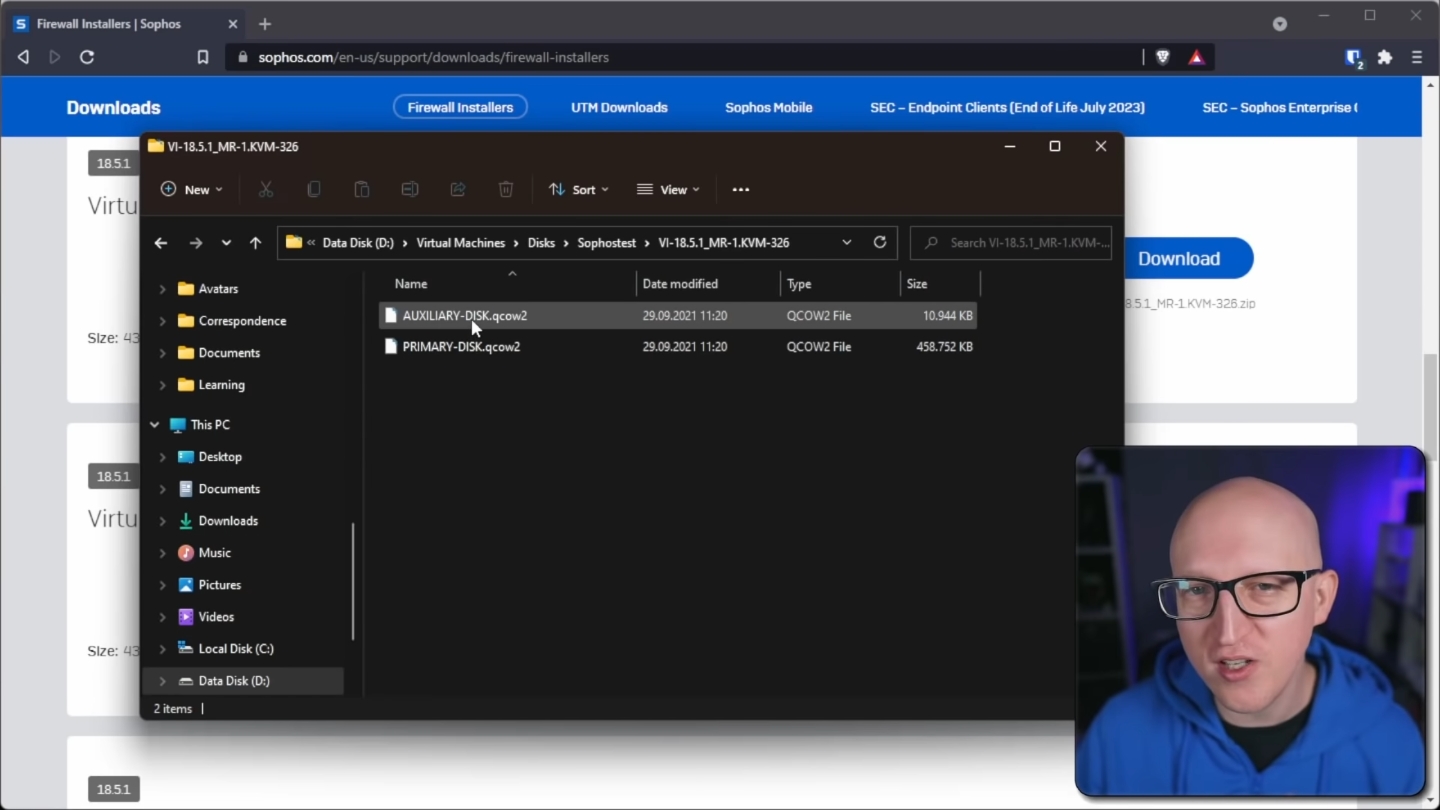Image resolution: width=1440 pixels, height=810 pixels.
Task: Select Pictures in the navigation pane
Action: 219,585
